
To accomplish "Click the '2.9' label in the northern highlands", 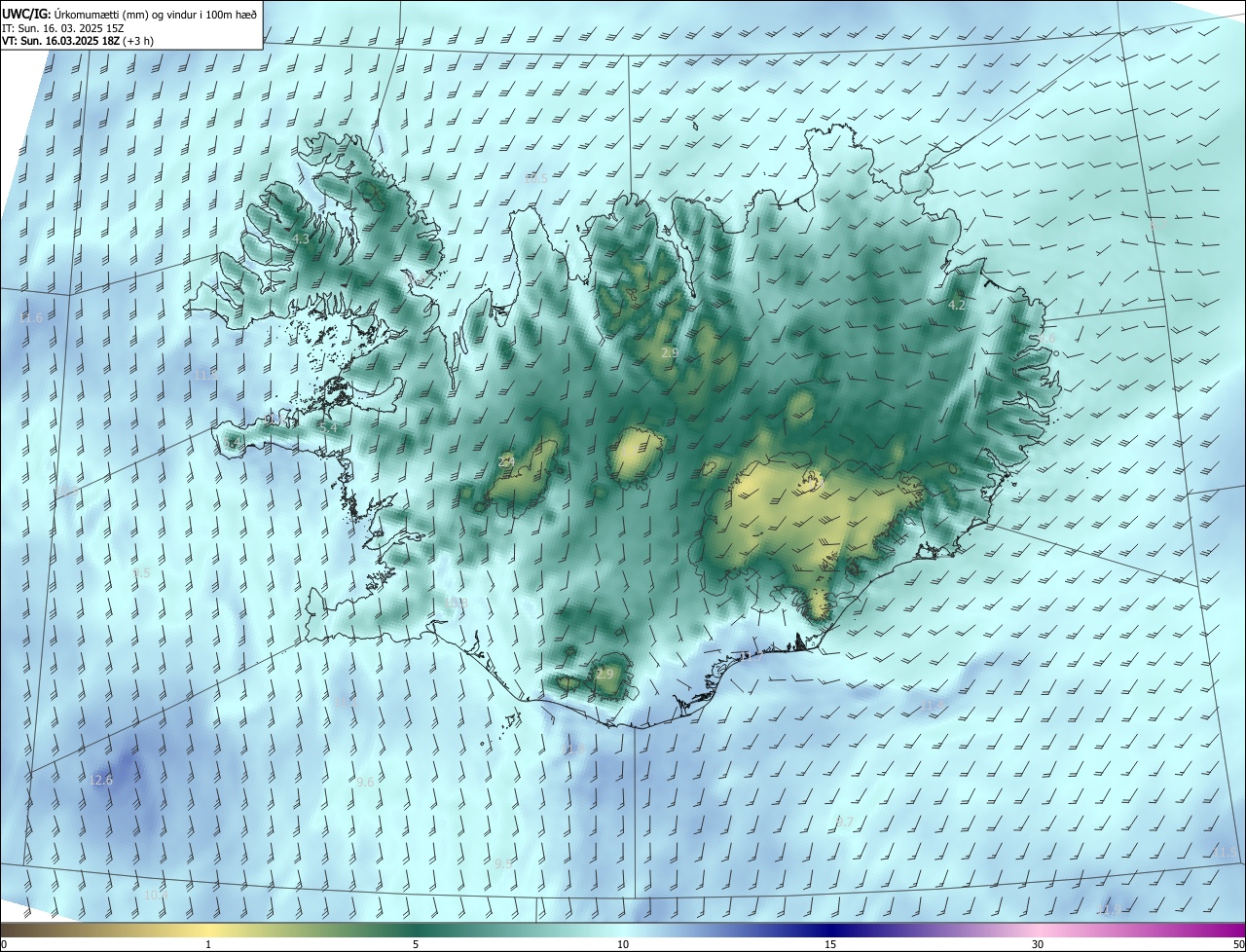I will 670,352.
